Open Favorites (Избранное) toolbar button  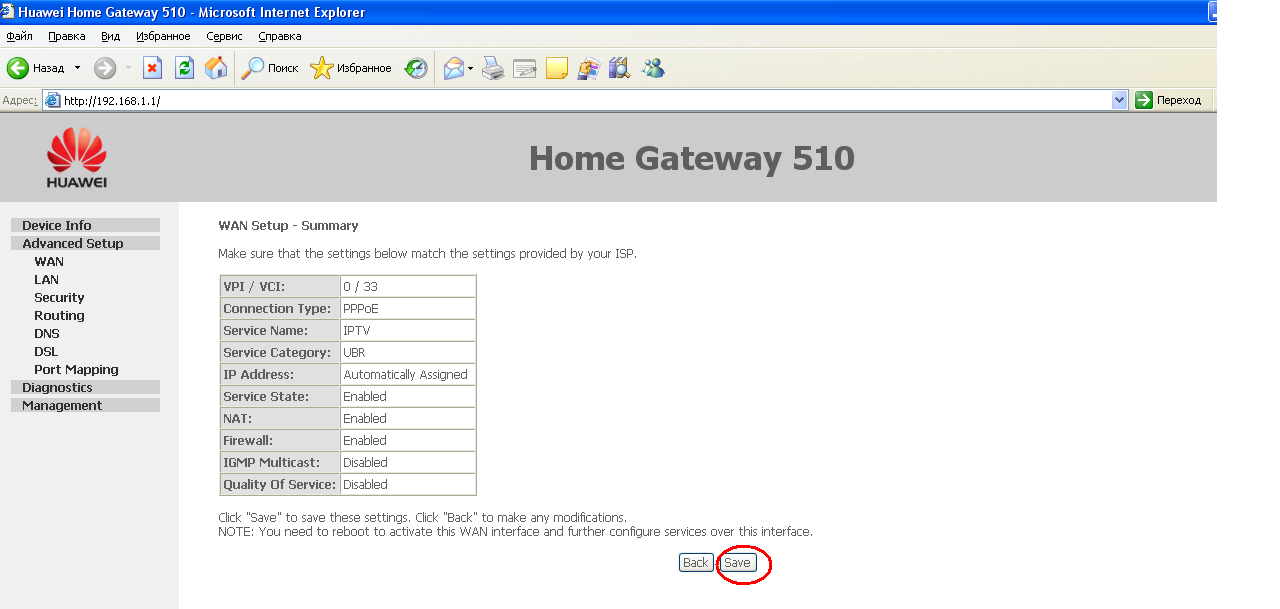point(351,68)
